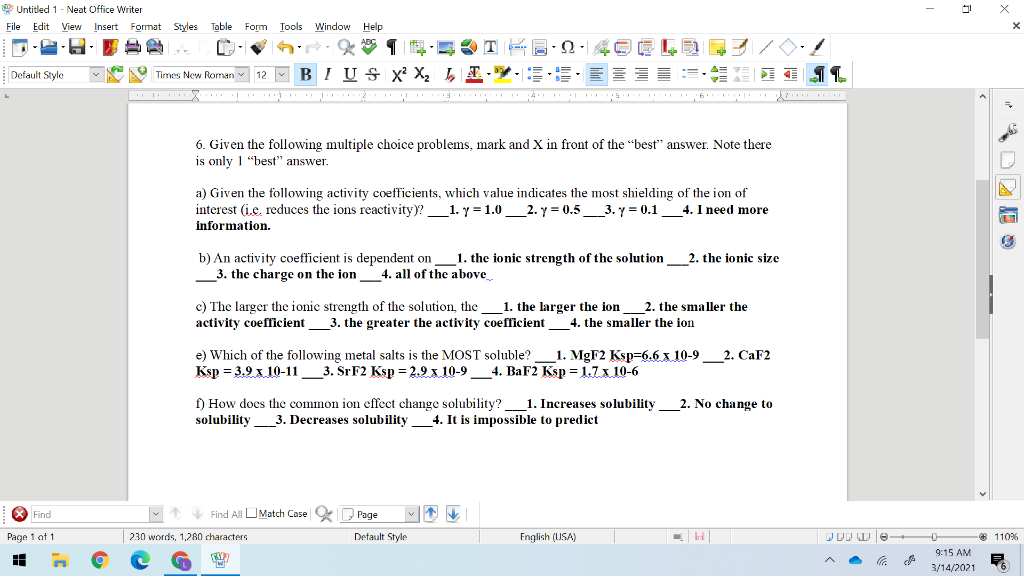1024x576 pixels.
Task: Toggle formatting marks with the pilcrow icon
Action: (389, 47)
